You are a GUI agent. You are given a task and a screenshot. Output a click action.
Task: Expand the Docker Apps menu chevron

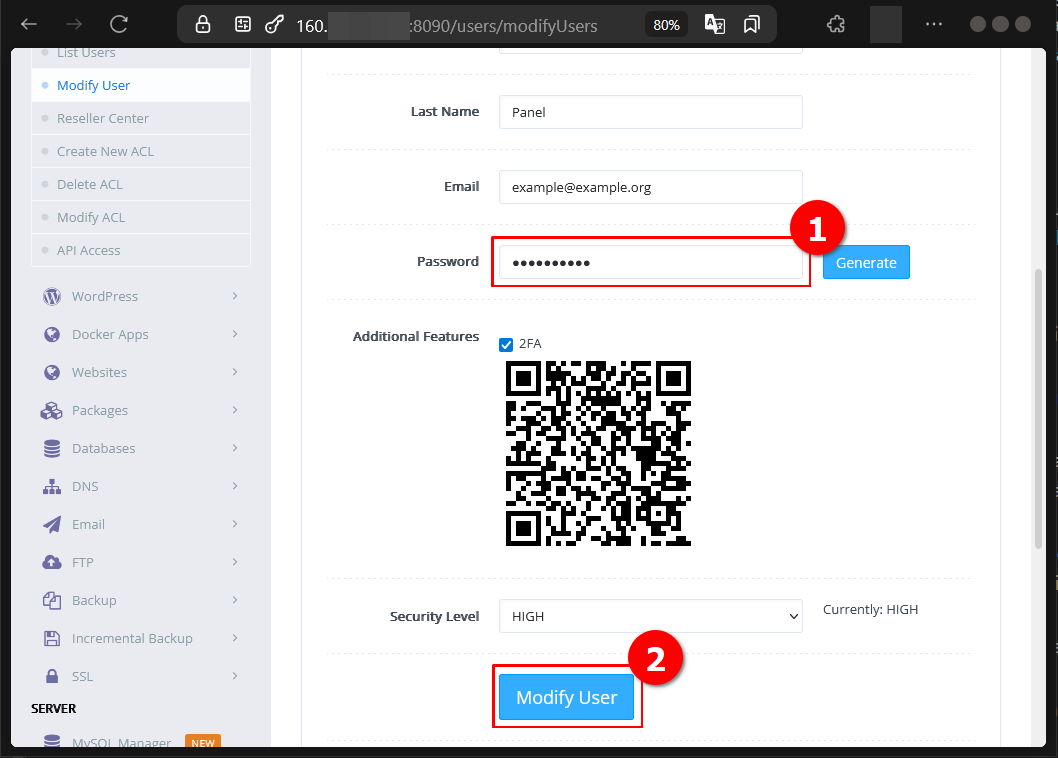tap(235, 334)
